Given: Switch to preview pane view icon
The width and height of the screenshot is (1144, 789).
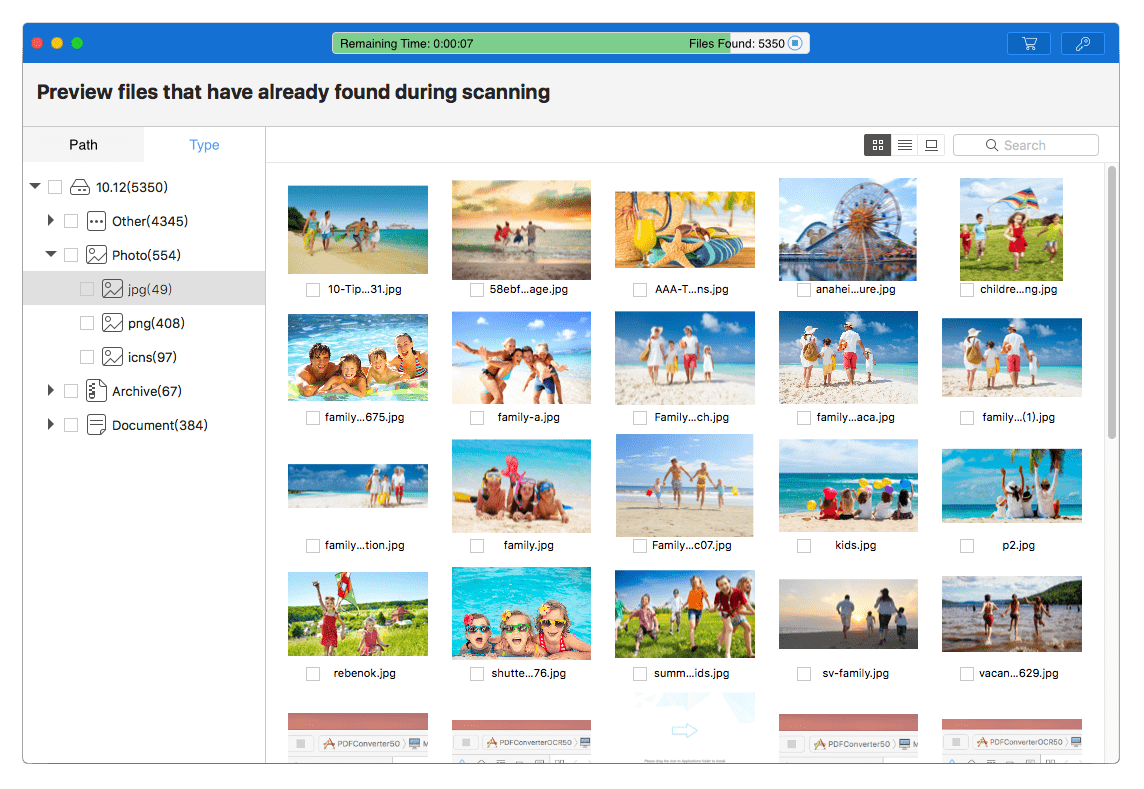Looking at the screenshot, I should pos(931,145).
